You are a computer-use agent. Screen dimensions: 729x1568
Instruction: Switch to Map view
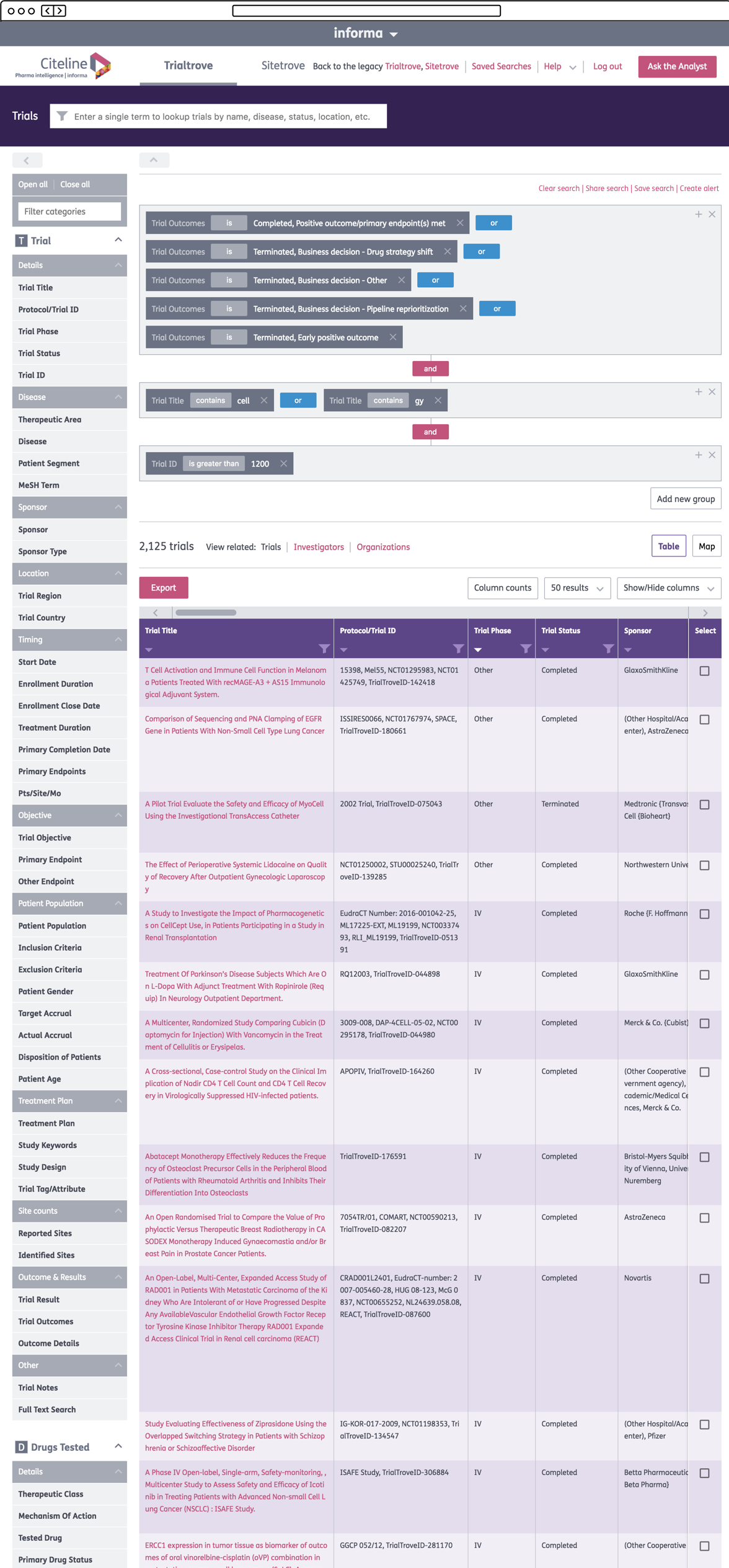pyautogui.click(x=706, y=546)
